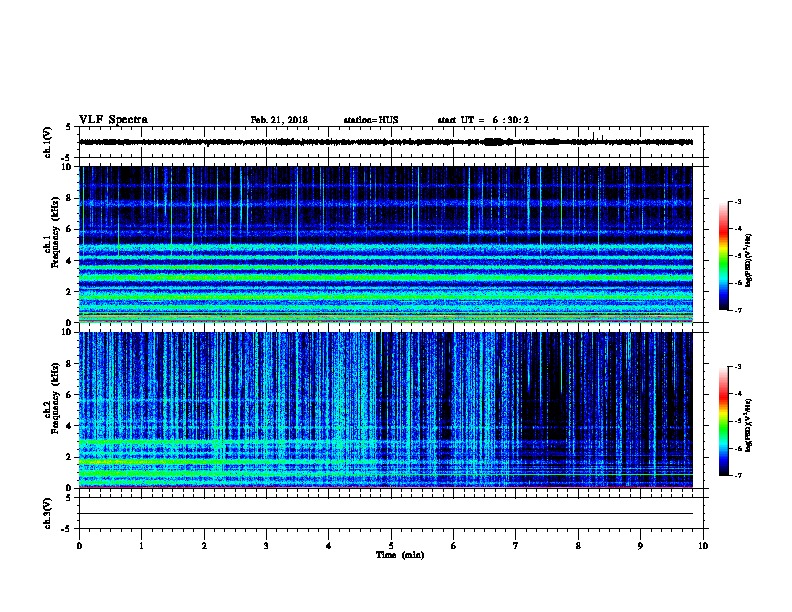Click the VLF Spectra plot title

point(113,120)
